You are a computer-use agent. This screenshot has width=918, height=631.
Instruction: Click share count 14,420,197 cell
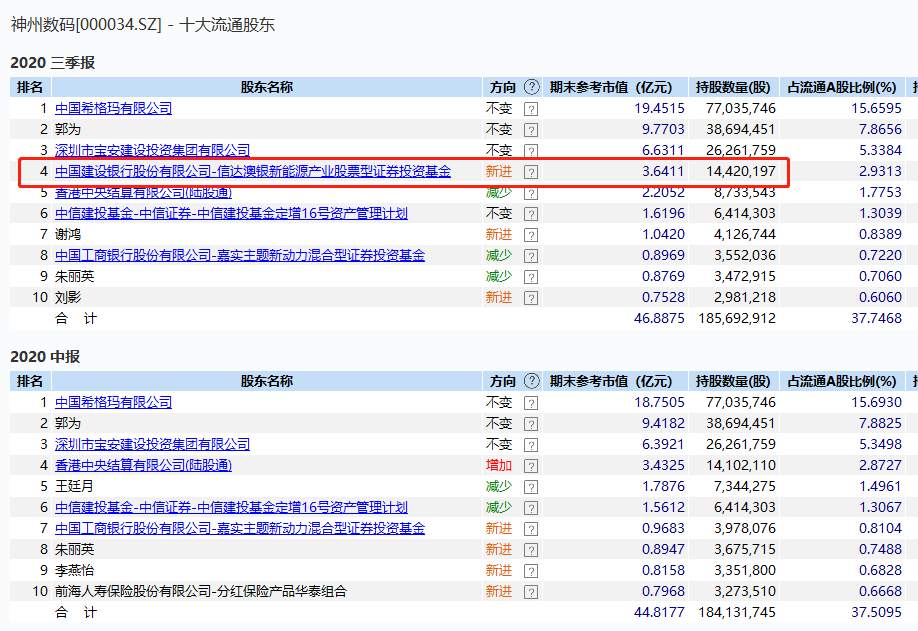coord(741,172)
